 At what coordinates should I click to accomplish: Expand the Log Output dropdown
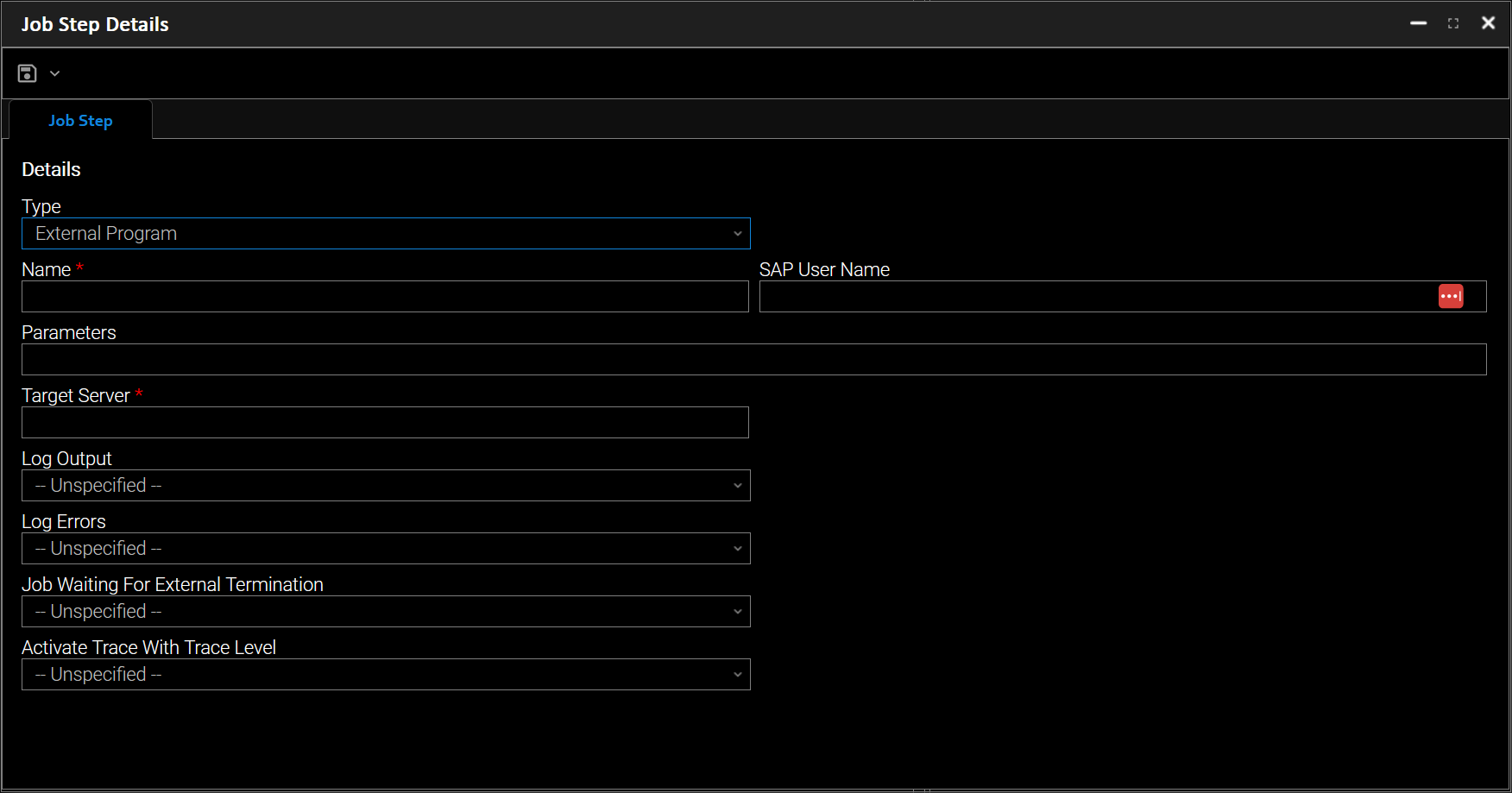[x=386, y=486]
